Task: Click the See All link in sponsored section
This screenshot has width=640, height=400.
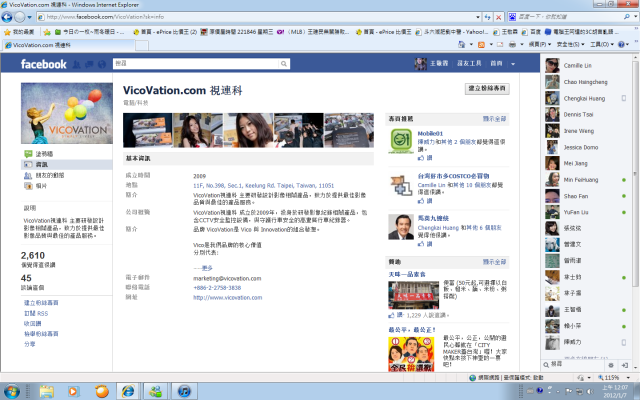Action: tap(494, 262)
